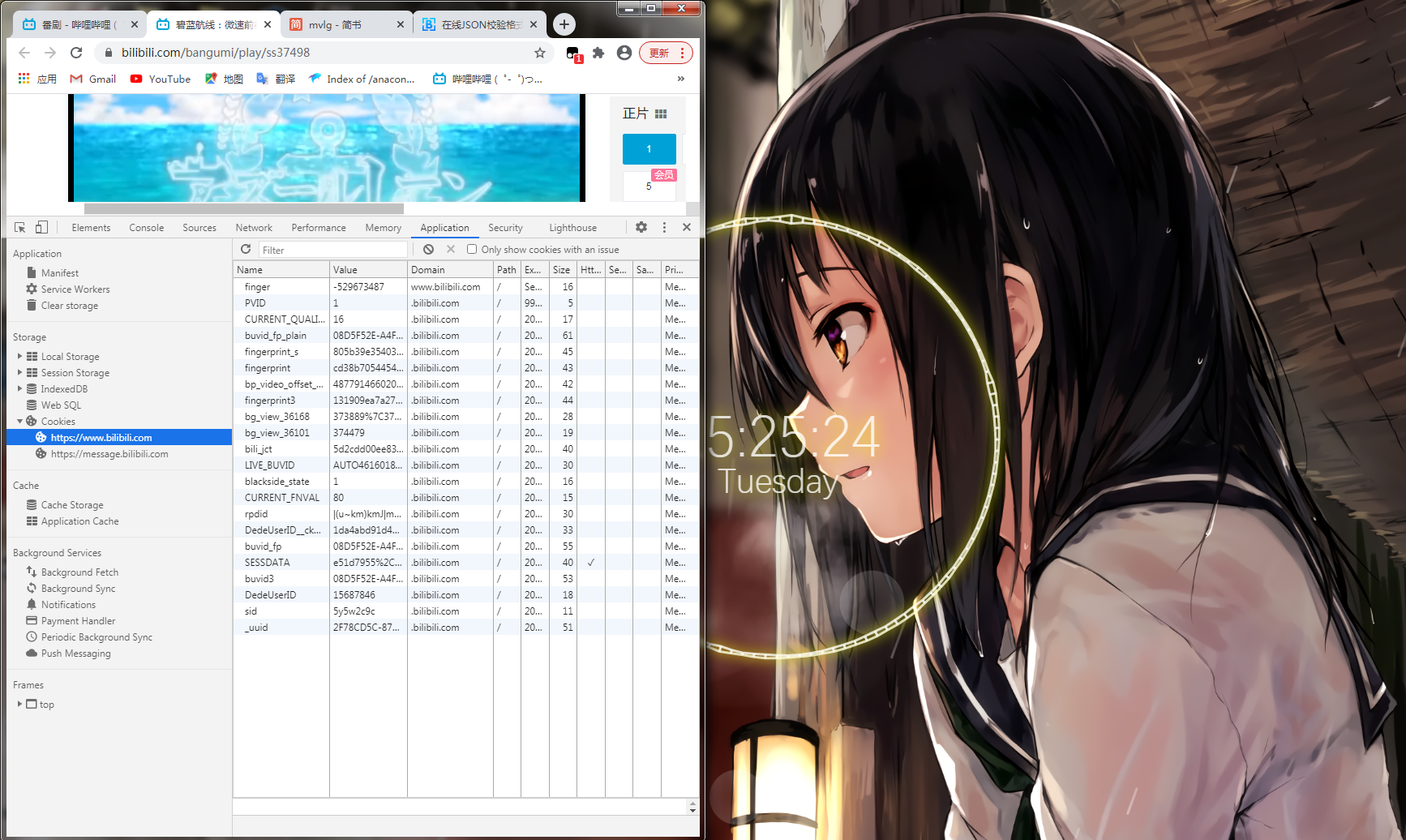
Task: Open DevTools three-dot customize menu
Action: (x=664, y=228)
